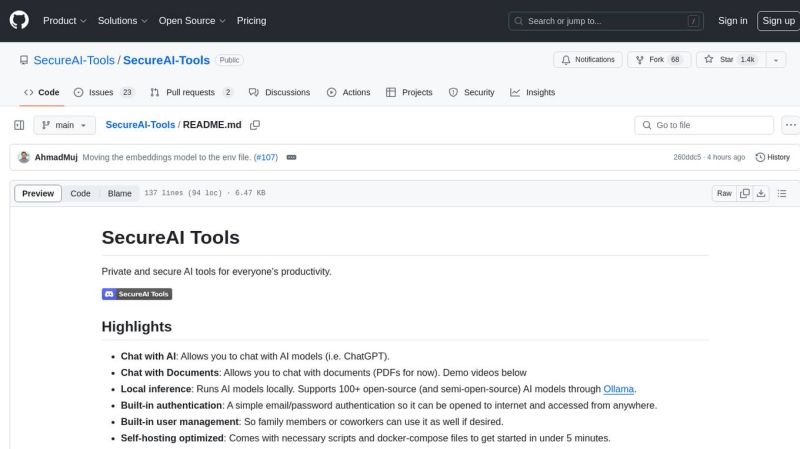Copy raw file contents icon
This screenshot has width=800, height=449.
pyautogui.click(x=745, y=193)
